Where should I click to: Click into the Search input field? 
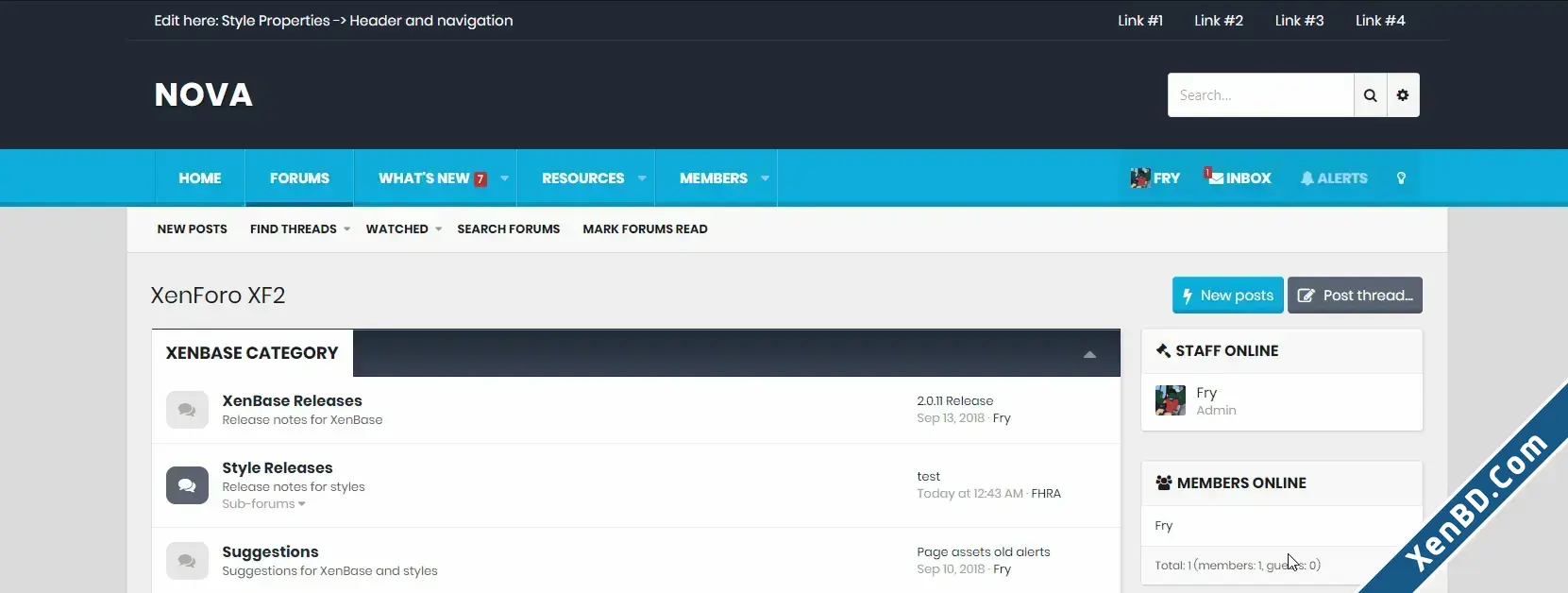point(1261,95)
